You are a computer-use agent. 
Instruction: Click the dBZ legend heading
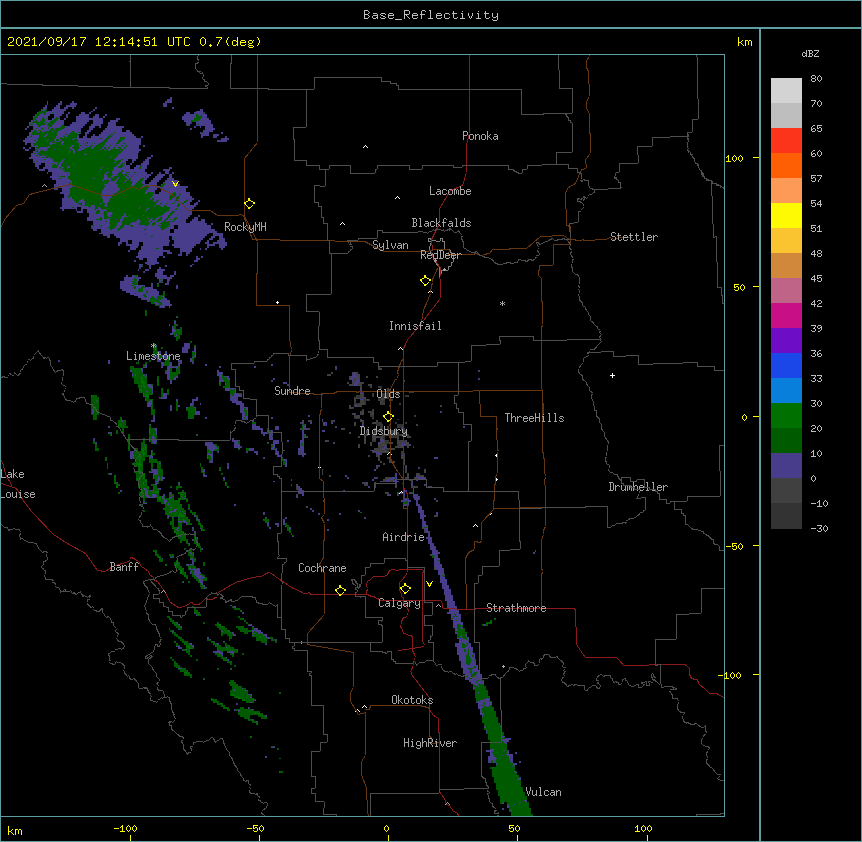click(x=810, y=53)
